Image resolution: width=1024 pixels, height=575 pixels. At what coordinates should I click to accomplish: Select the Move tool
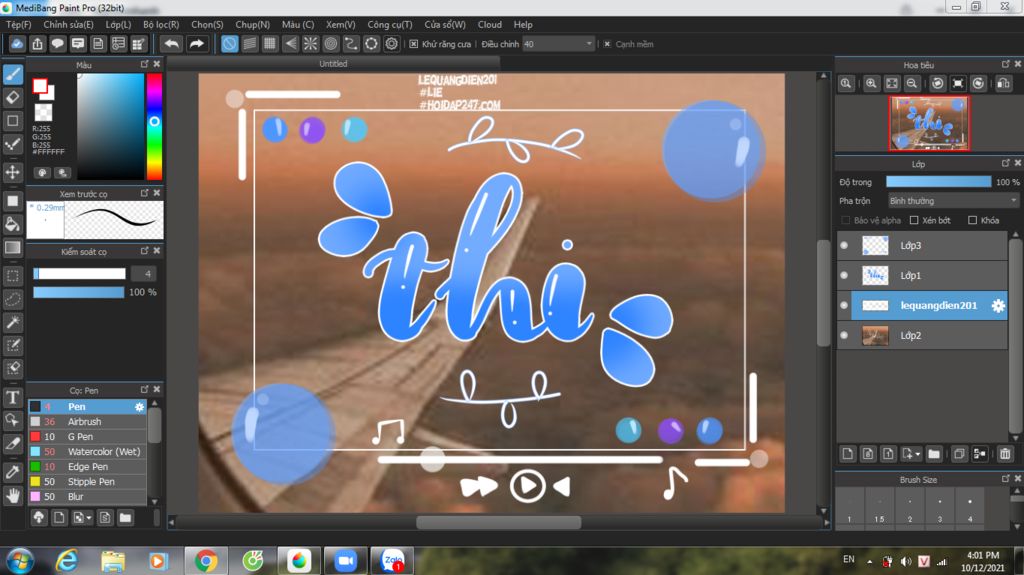(13, 172)
